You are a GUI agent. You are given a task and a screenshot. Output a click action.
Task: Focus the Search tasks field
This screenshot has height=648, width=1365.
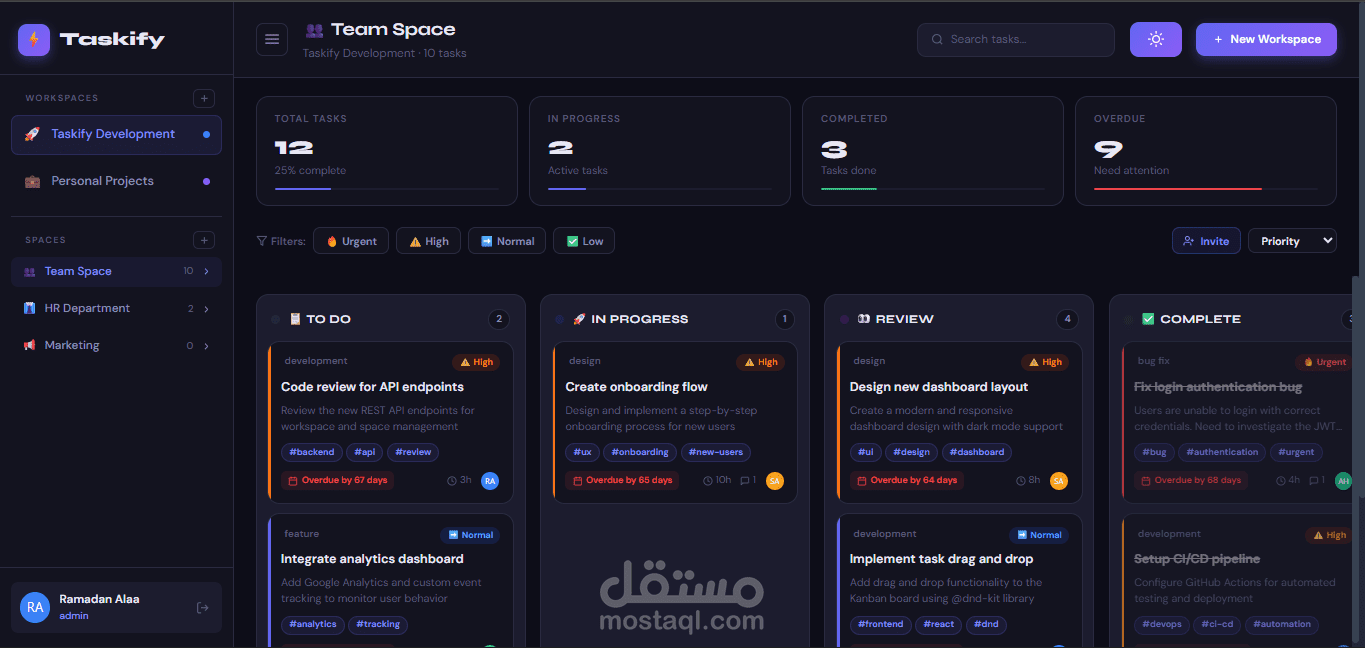pos(1015,39)
